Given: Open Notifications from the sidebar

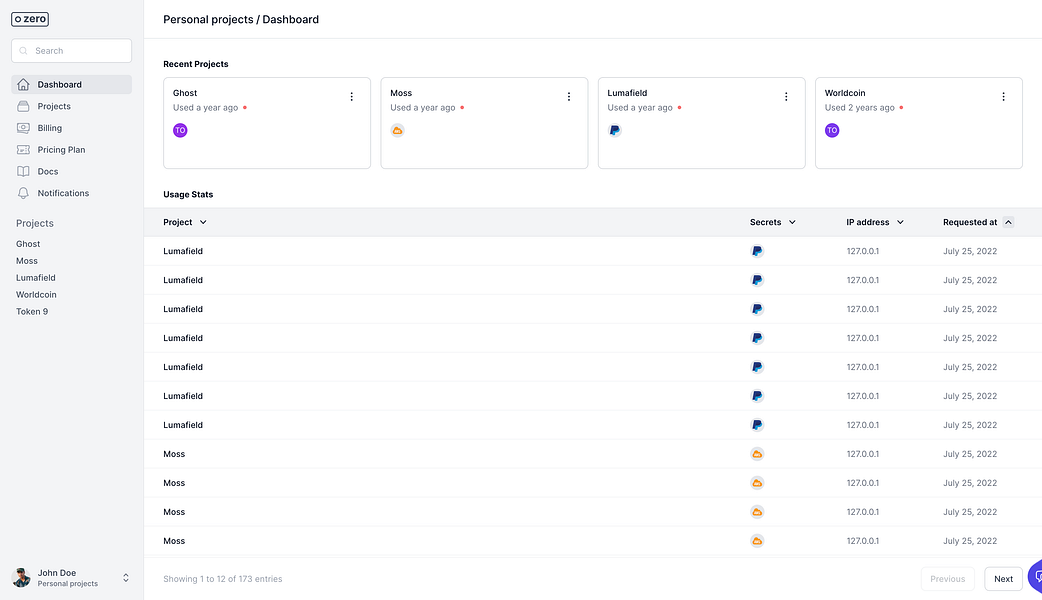Looking at the screenshot, I should click(x=63, y=193).
